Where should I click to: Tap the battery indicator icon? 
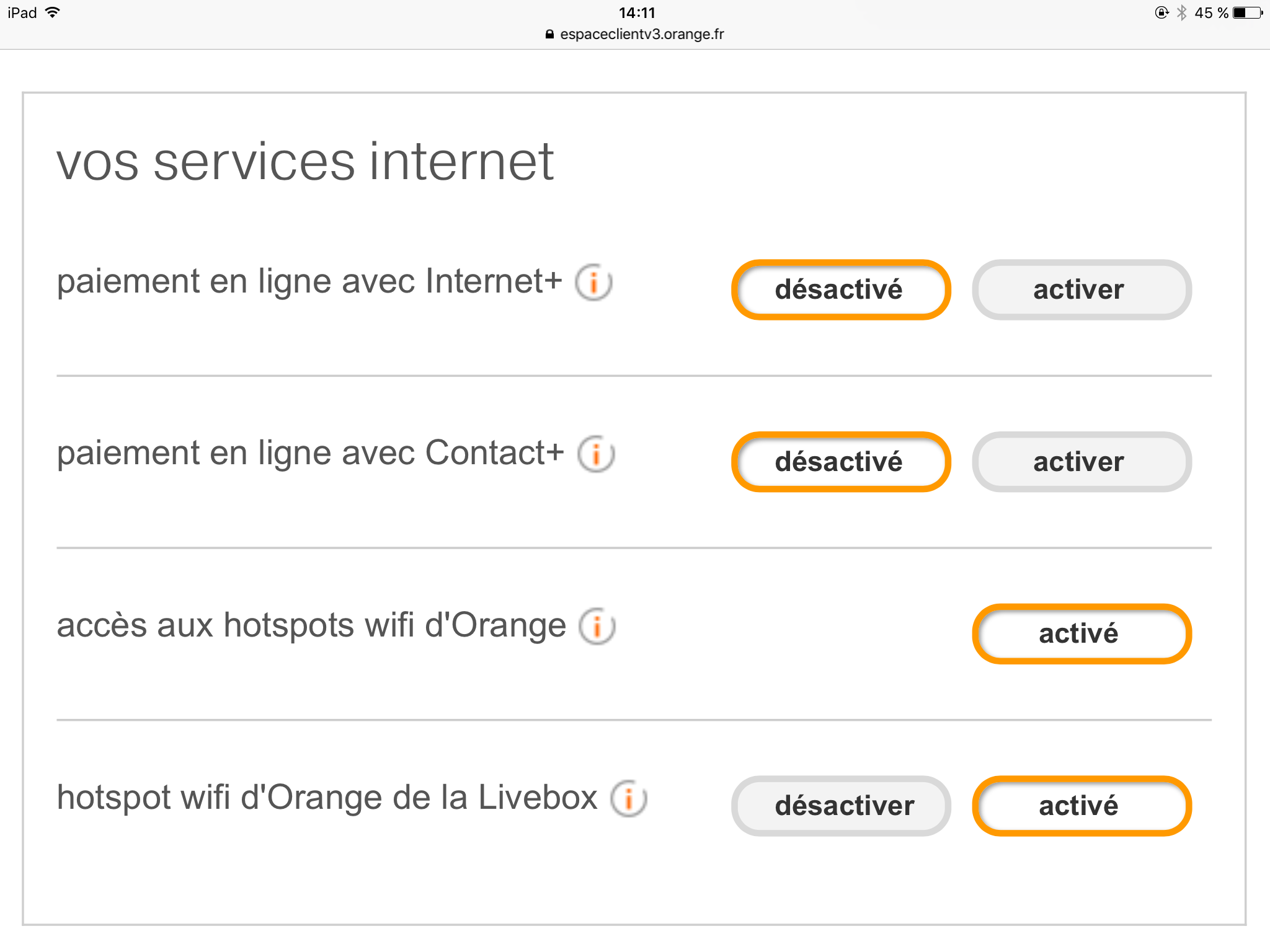1247,13
